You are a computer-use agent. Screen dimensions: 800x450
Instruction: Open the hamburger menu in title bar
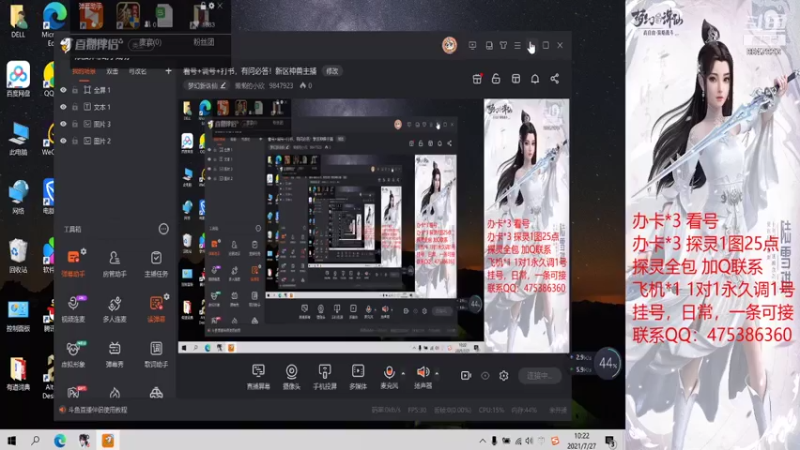coord(517,45)
